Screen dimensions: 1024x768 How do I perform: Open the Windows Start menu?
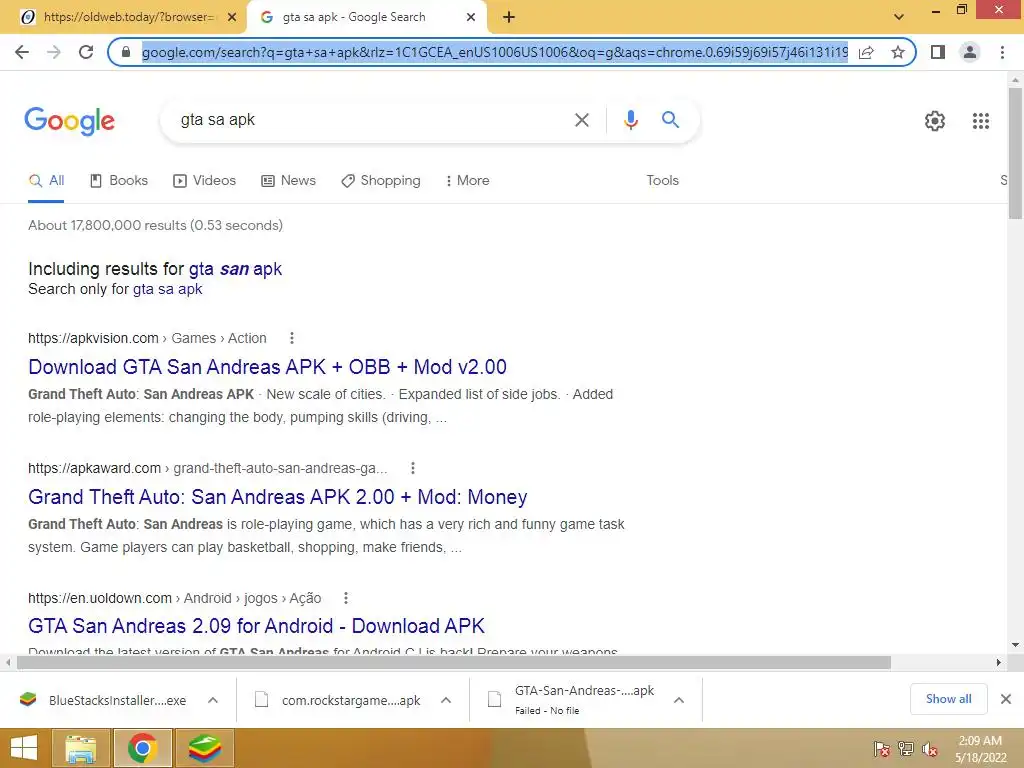click(x=24, y=748)
